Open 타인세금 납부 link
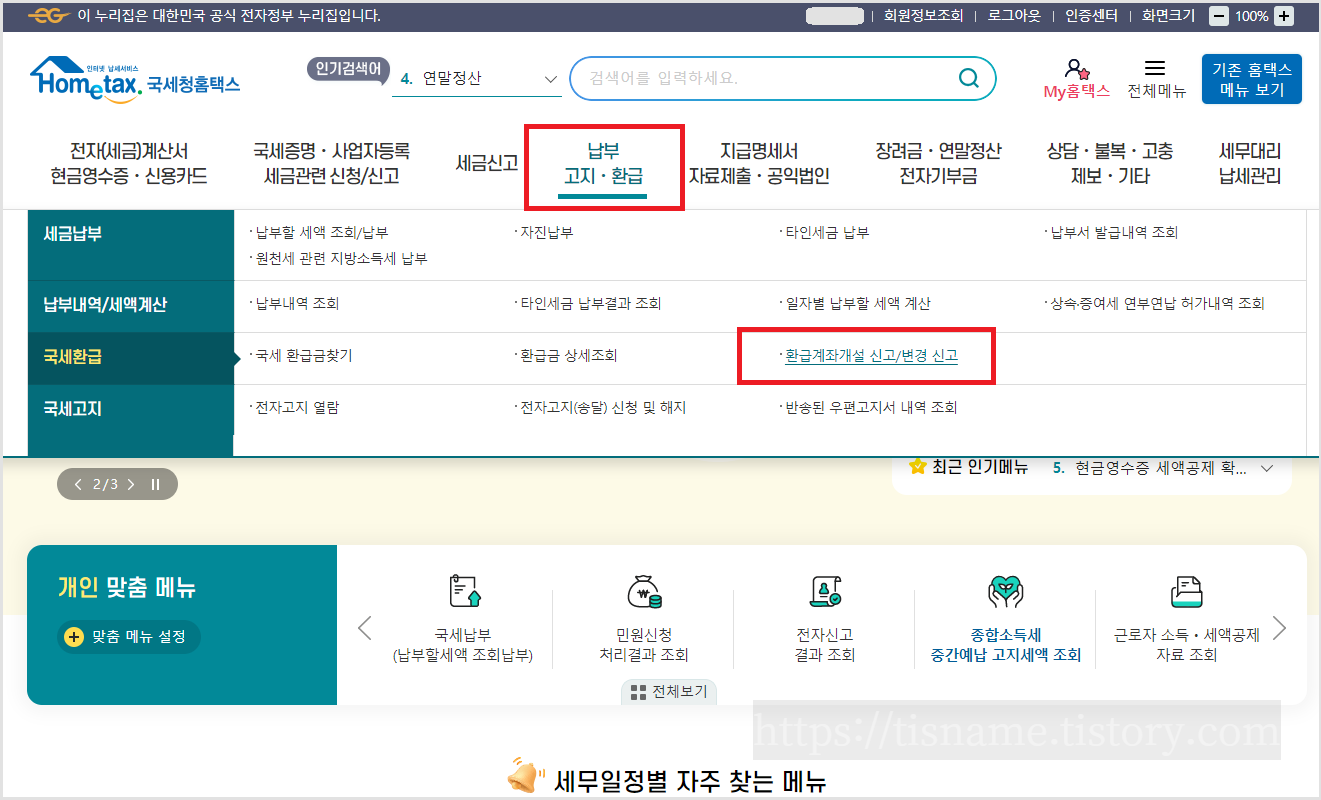 [827, 233]
